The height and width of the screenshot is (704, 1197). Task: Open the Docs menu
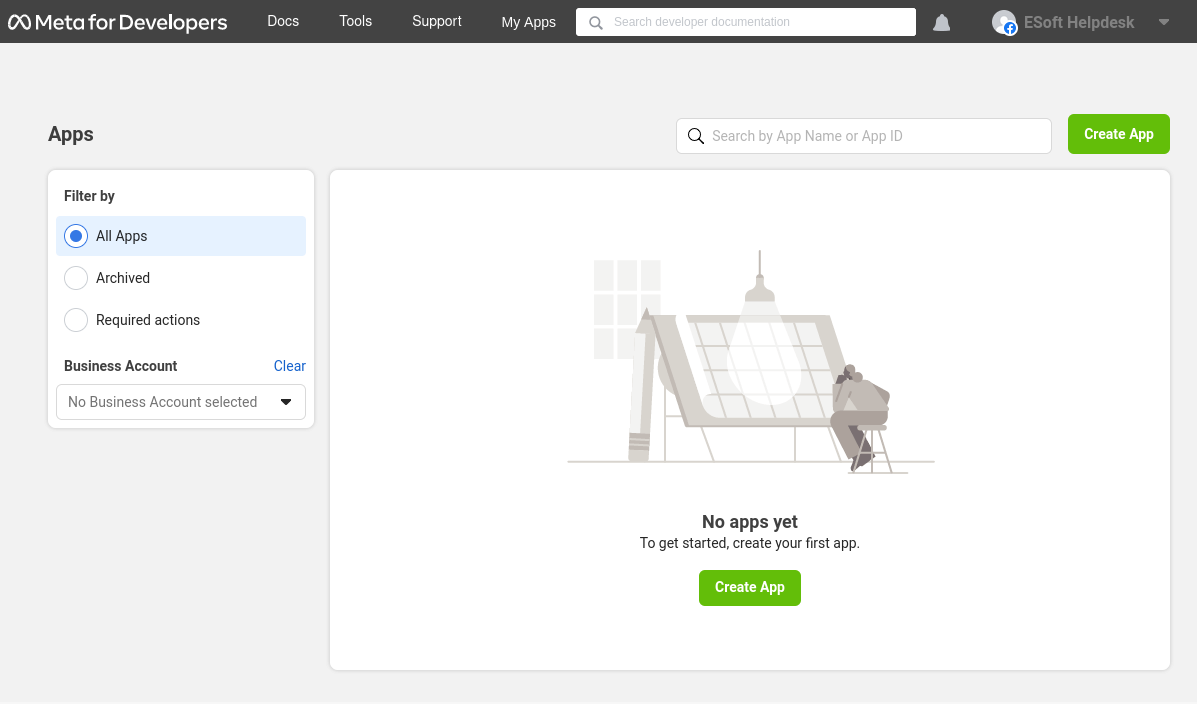[283, 21]
